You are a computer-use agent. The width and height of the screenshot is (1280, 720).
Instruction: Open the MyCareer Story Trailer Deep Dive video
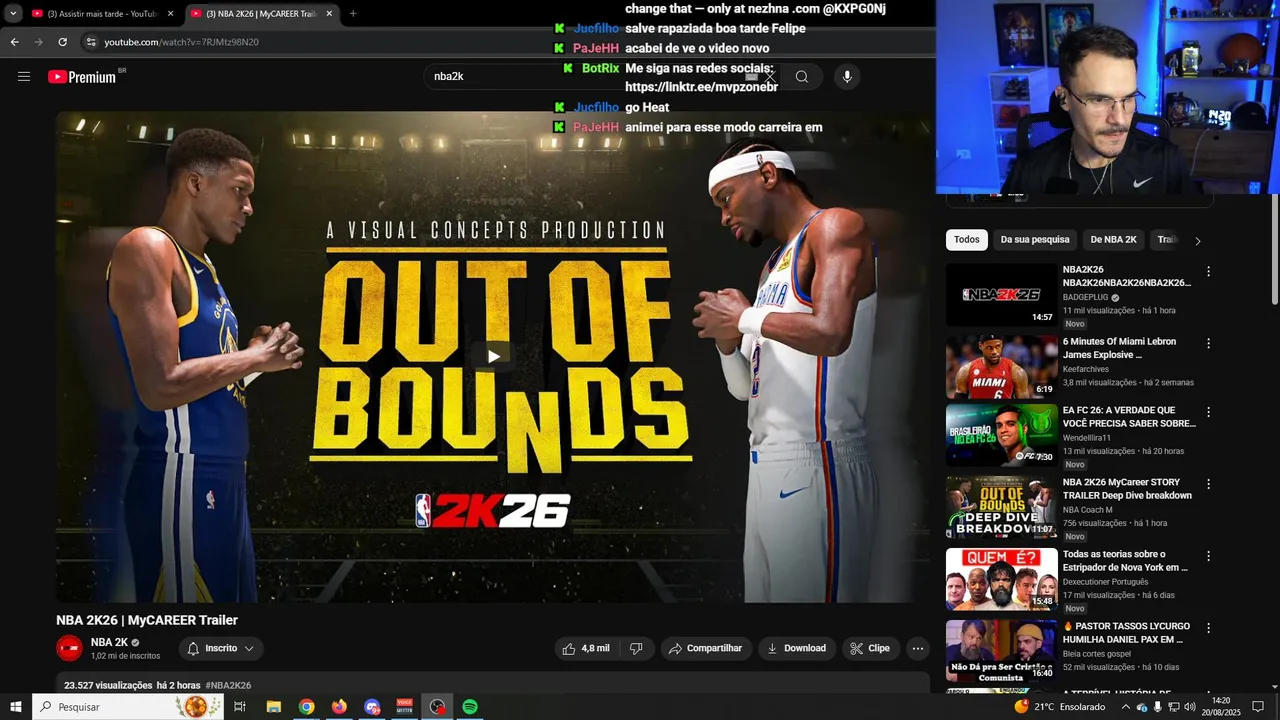1002,507
